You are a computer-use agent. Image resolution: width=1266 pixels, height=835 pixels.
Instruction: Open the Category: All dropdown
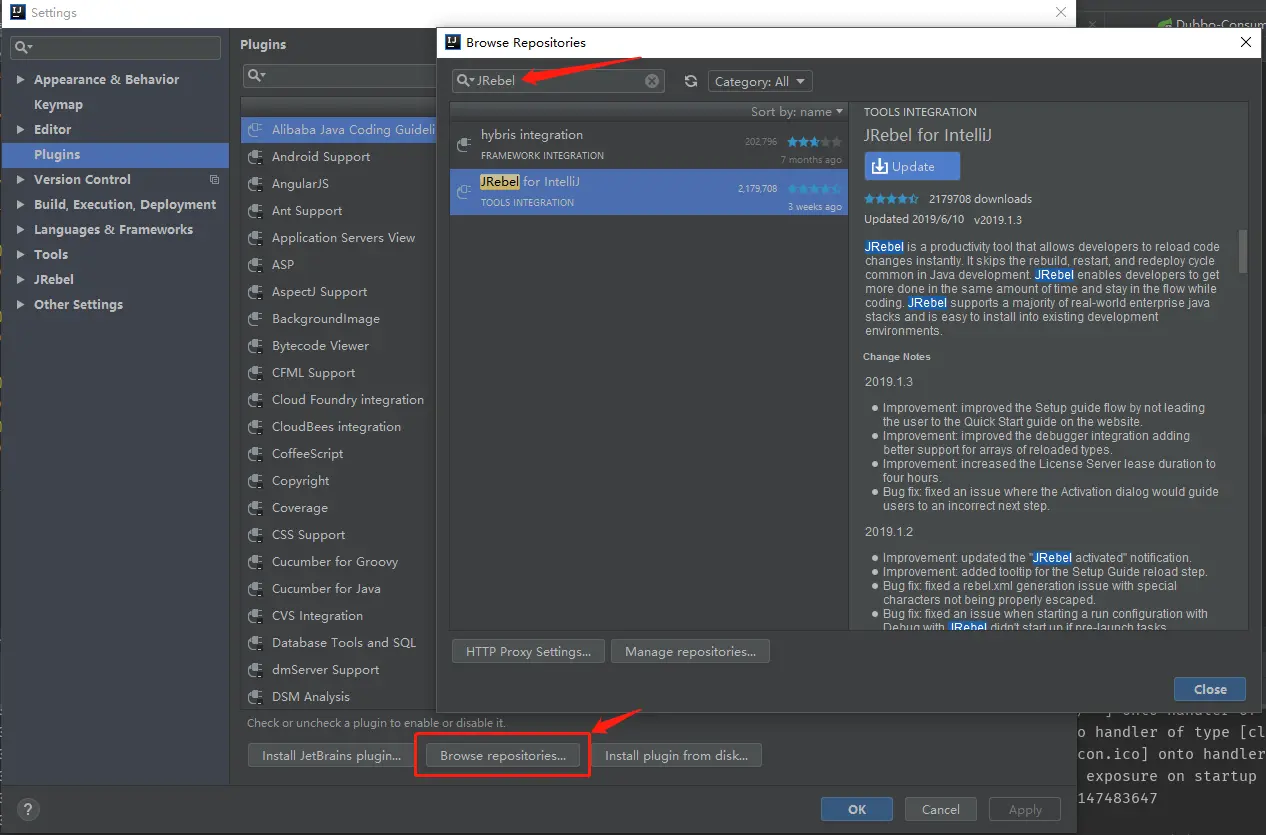click(x=760, y=82)
